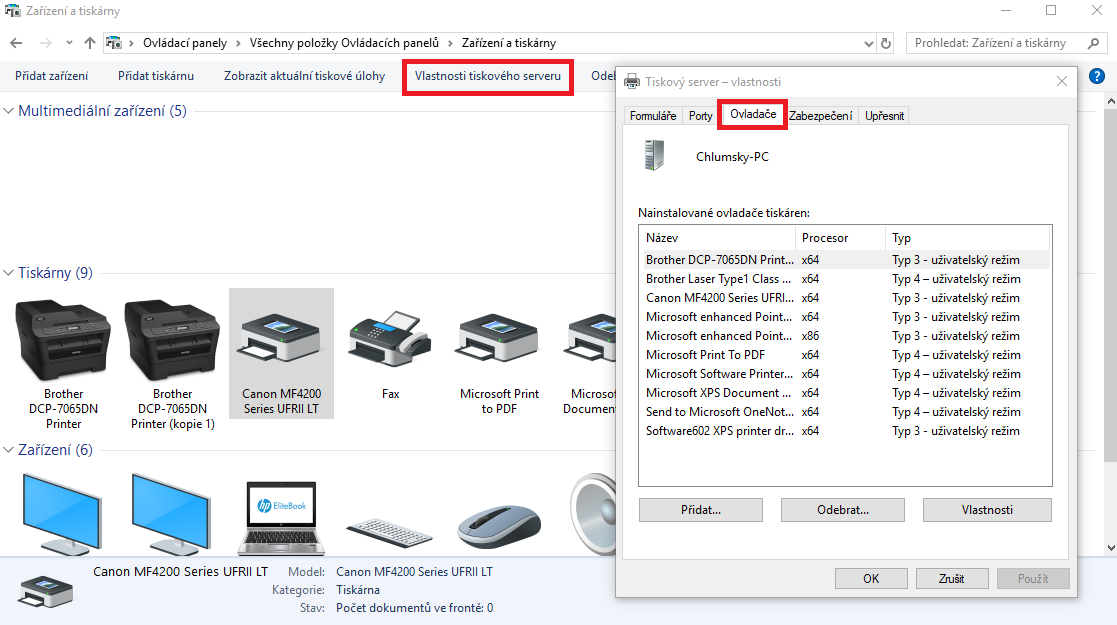This screenshot has height=625, width=1117.
Task: Go forward with the forward arrow
Action: [46, 43]
